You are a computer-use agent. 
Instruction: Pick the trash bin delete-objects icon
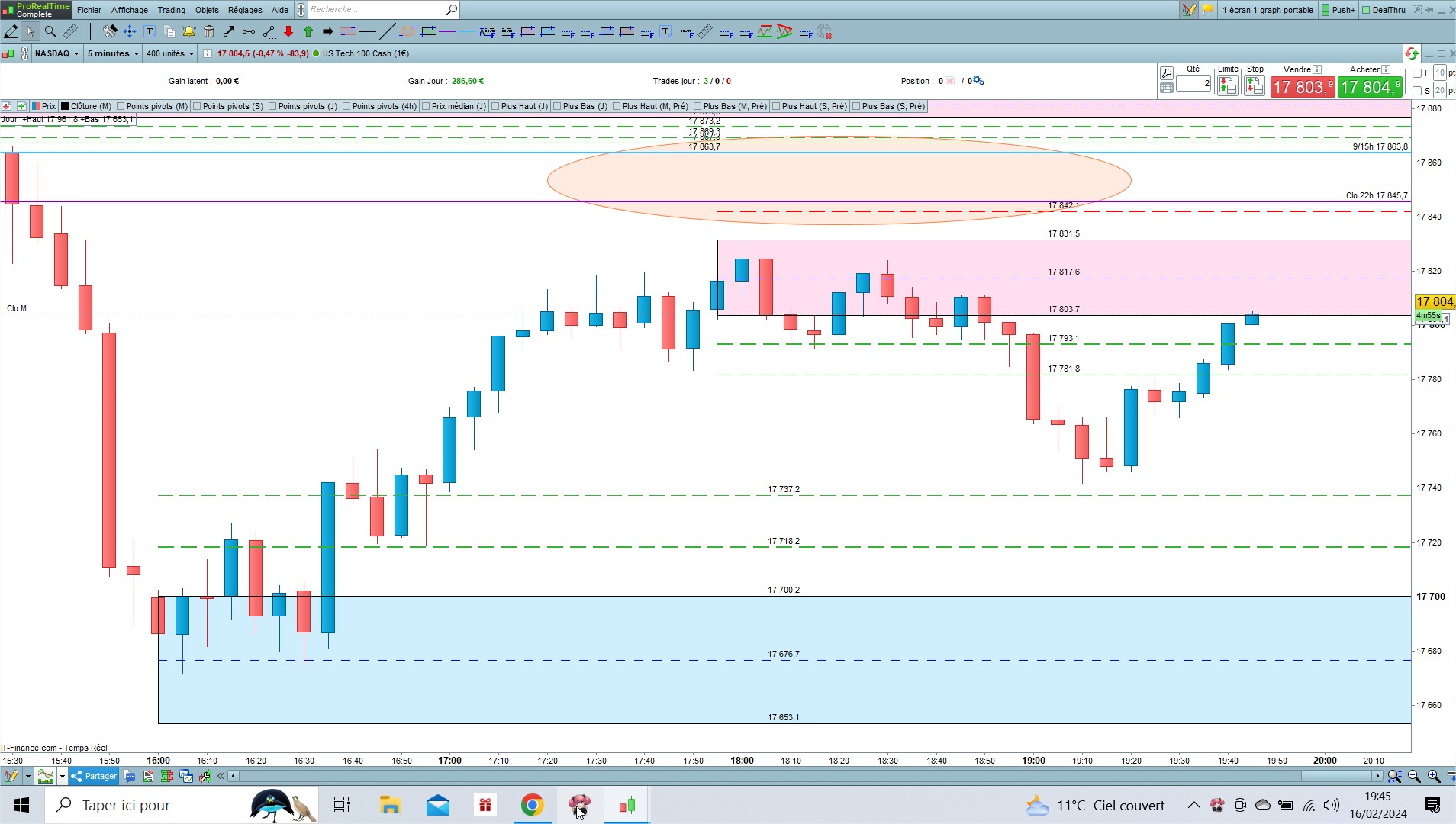point(209,31)
